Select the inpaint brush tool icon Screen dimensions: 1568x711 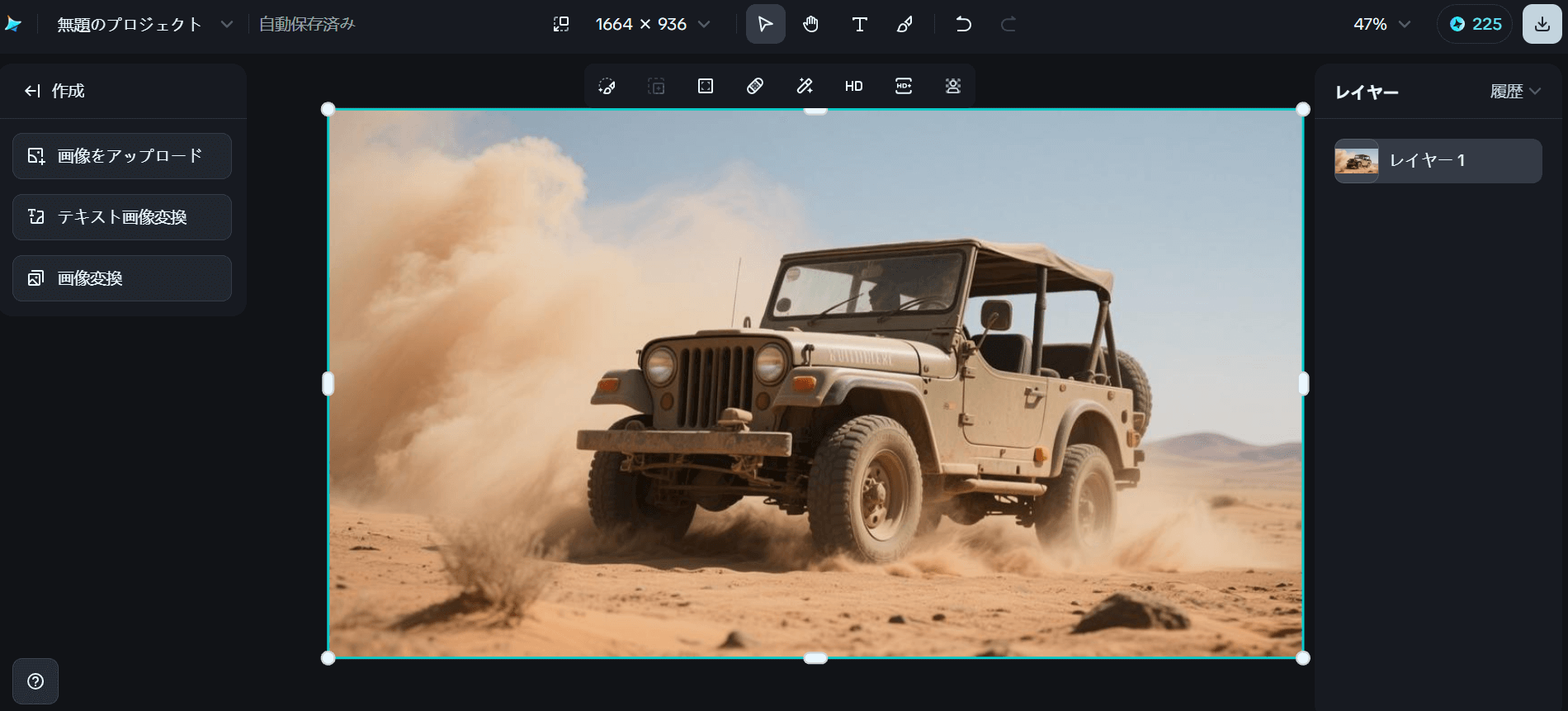coord(607,86)
